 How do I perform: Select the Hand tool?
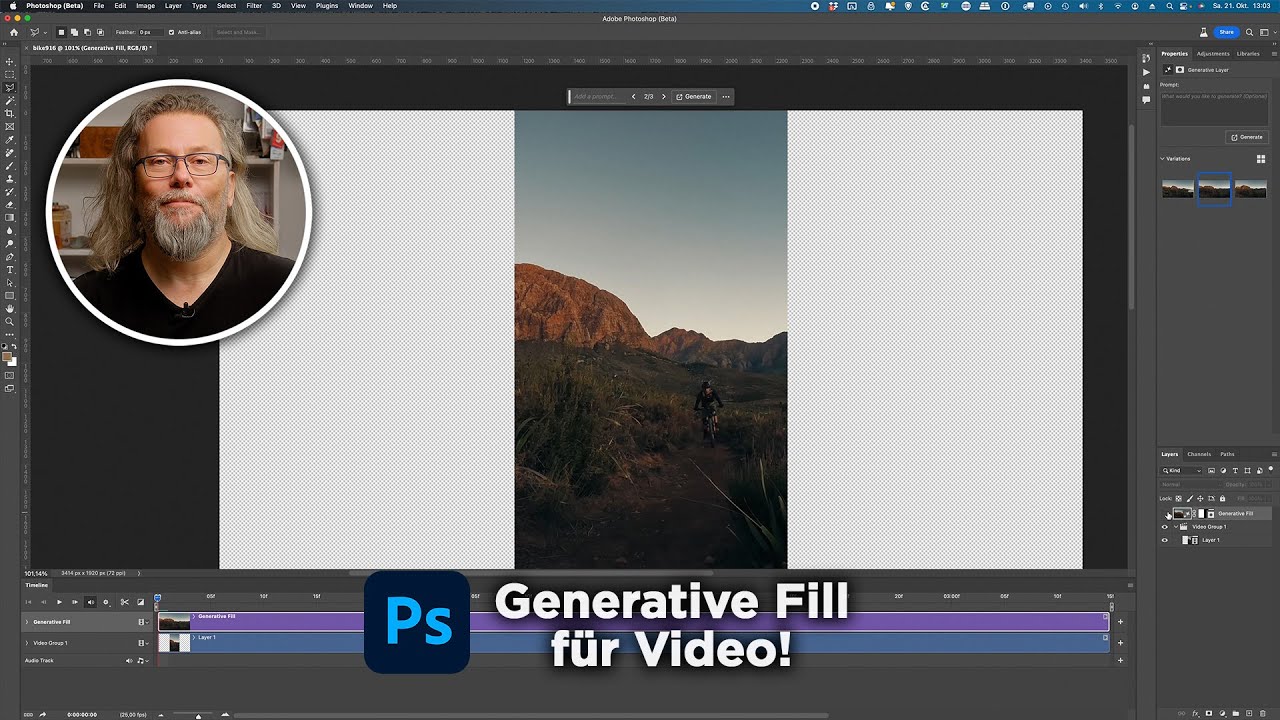(x=10, y=309)
